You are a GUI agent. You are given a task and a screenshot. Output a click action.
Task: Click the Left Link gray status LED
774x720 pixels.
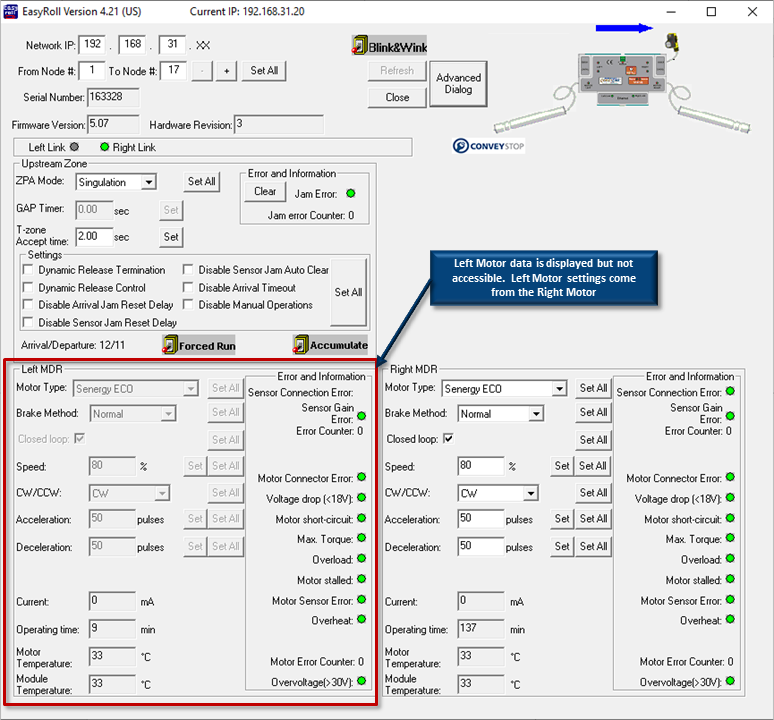75,147
